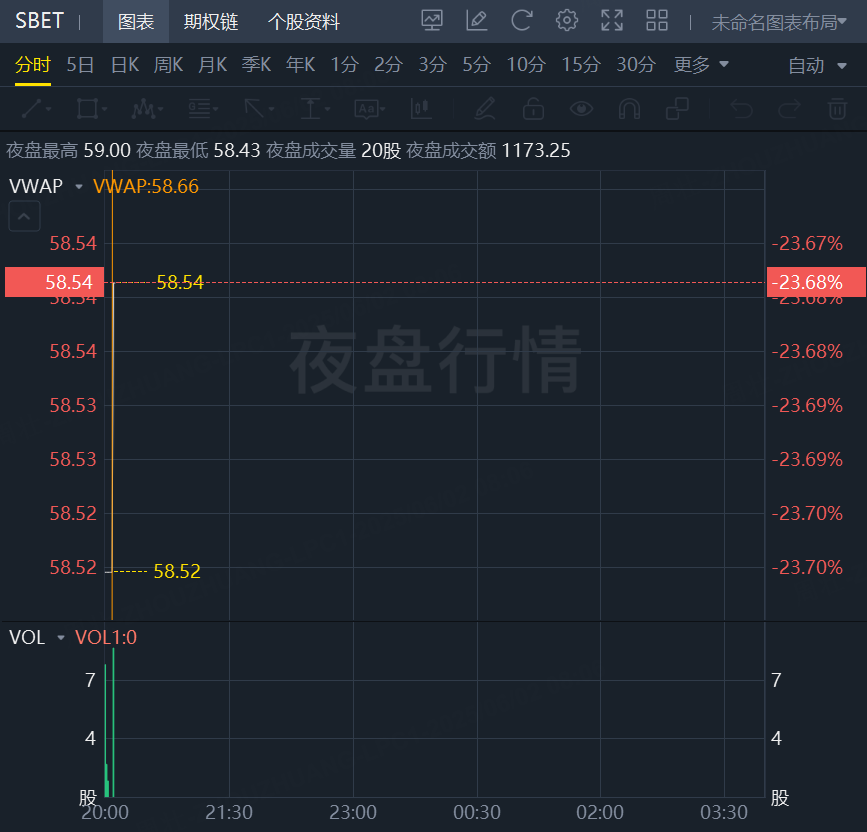Viewport: 867px width, 832px height.
Task: Open the multi-chart grid layout icon
Action: pyautogui.click(x=657, y=21)
